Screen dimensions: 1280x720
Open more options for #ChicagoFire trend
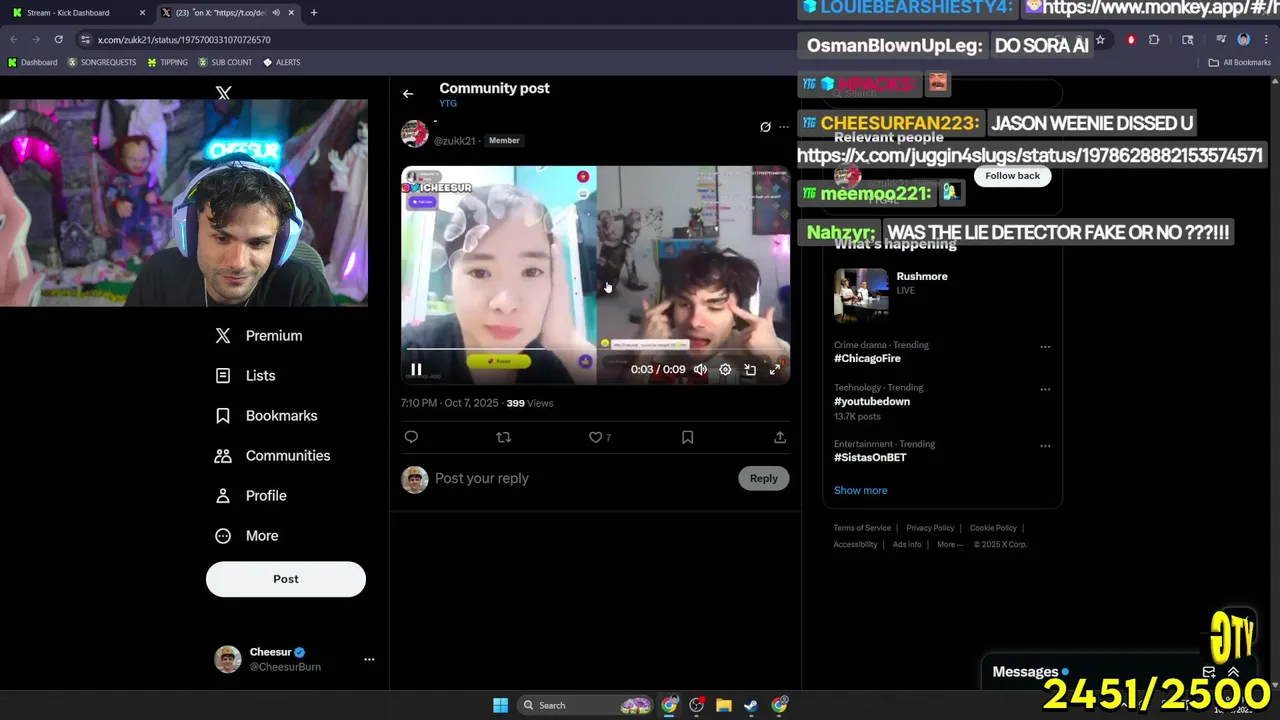pos(1045,347)
